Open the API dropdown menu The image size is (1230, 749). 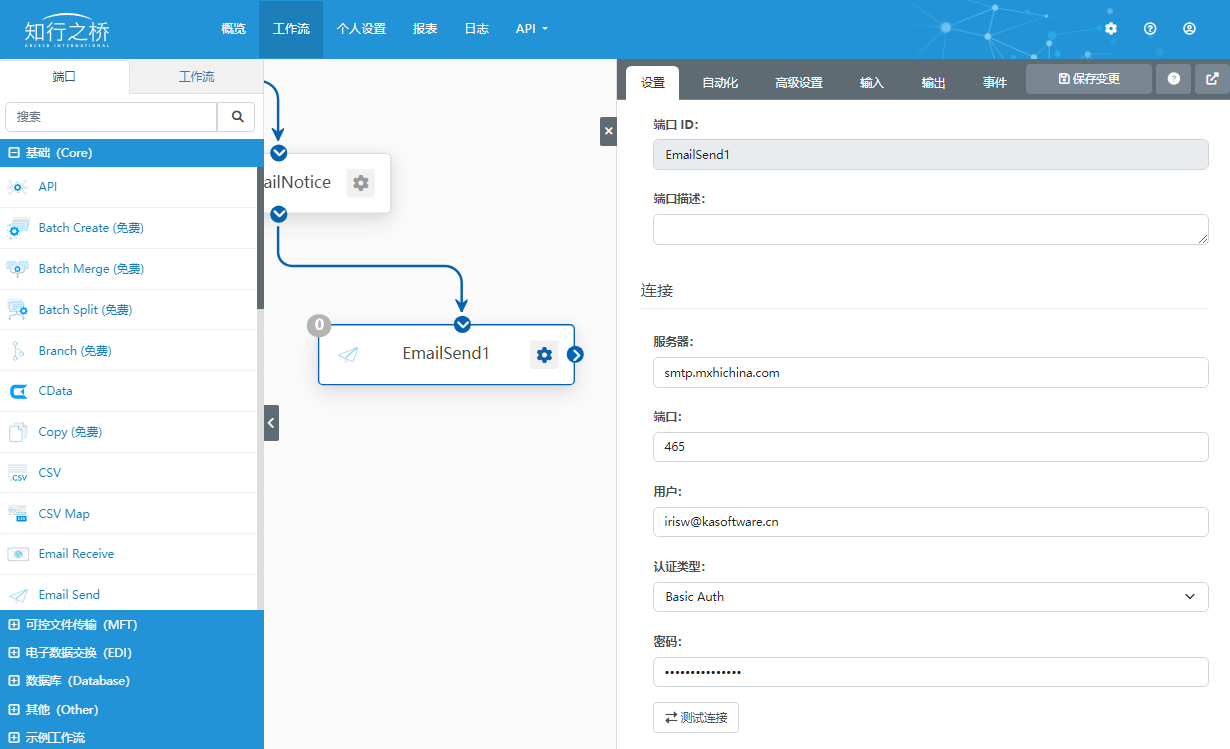click(532, 29)
